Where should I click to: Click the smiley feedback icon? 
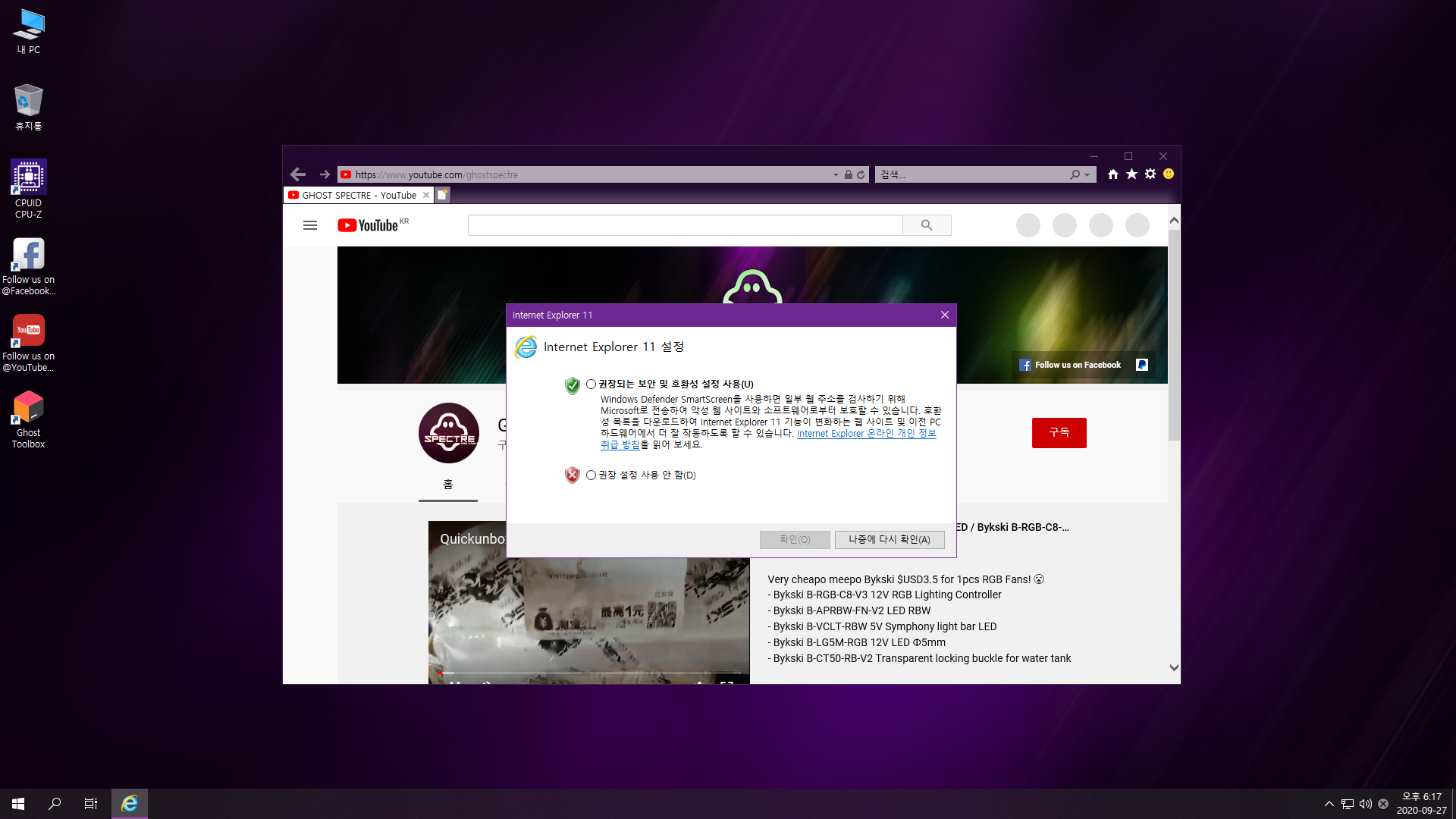tap(1169, 174)
